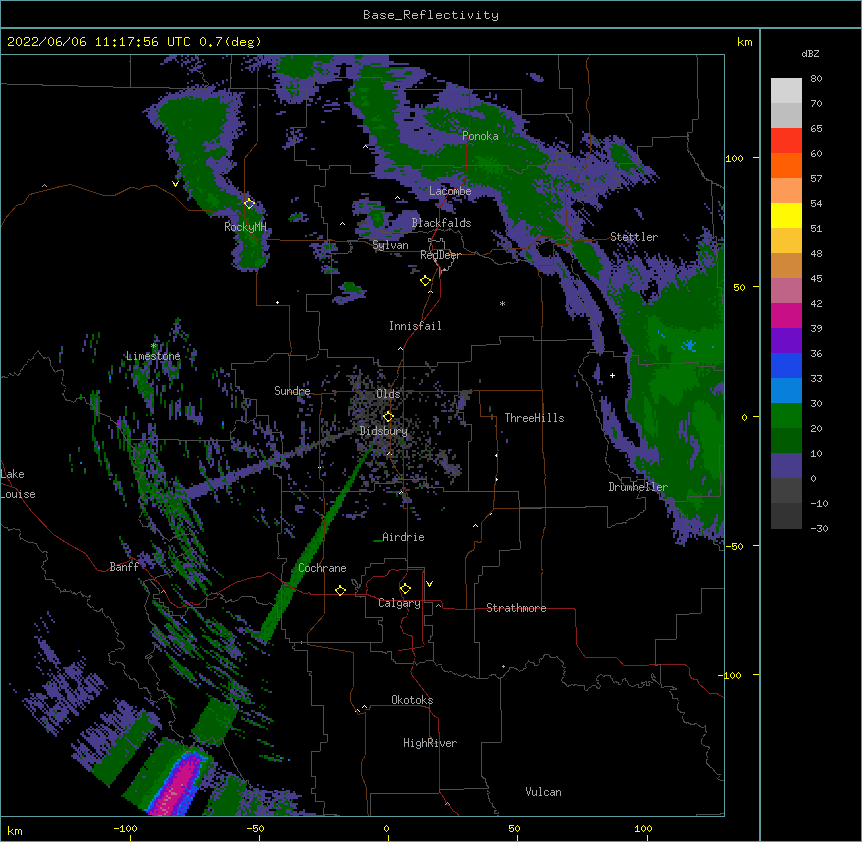Image resolution: width=862 pixels, height=842 pixels.
Task: Click the Blackfalds city label
Action: [x=441, y=223]
